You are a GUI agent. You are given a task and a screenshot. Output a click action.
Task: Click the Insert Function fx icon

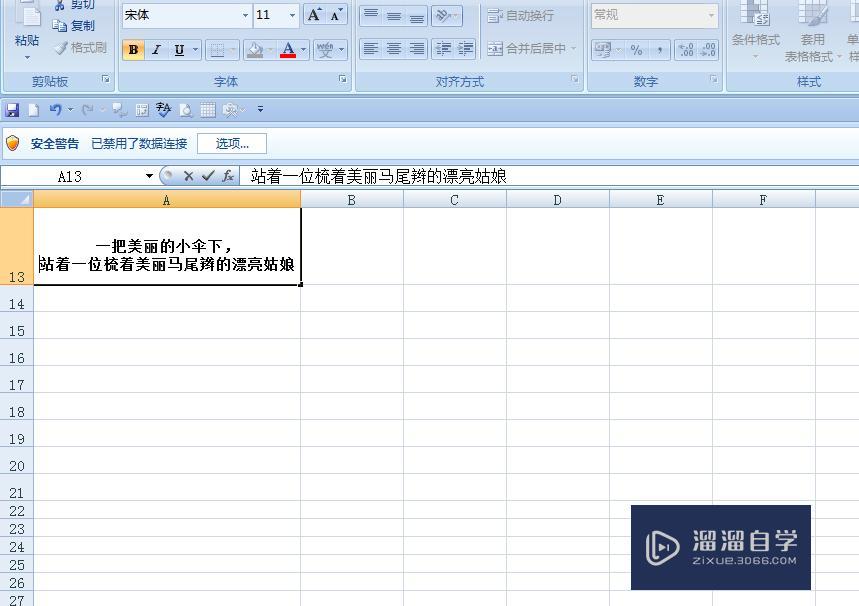pos(228,176)
